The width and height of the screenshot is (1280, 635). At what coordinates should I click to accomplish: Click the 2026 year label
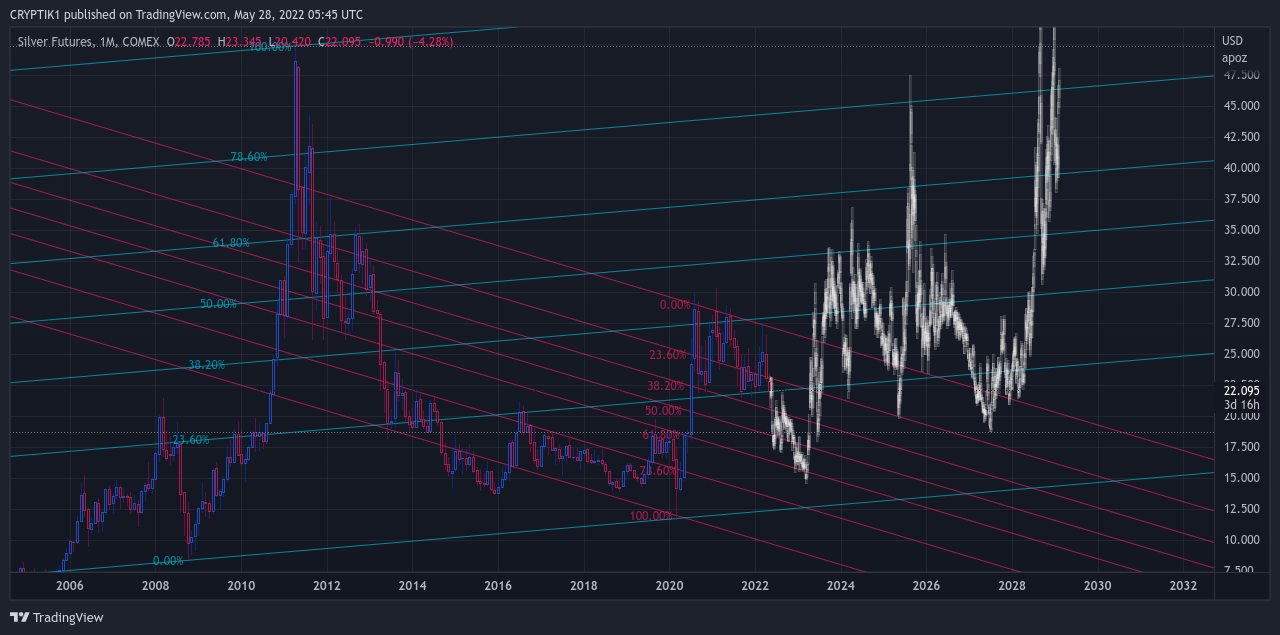click(927, 585)
